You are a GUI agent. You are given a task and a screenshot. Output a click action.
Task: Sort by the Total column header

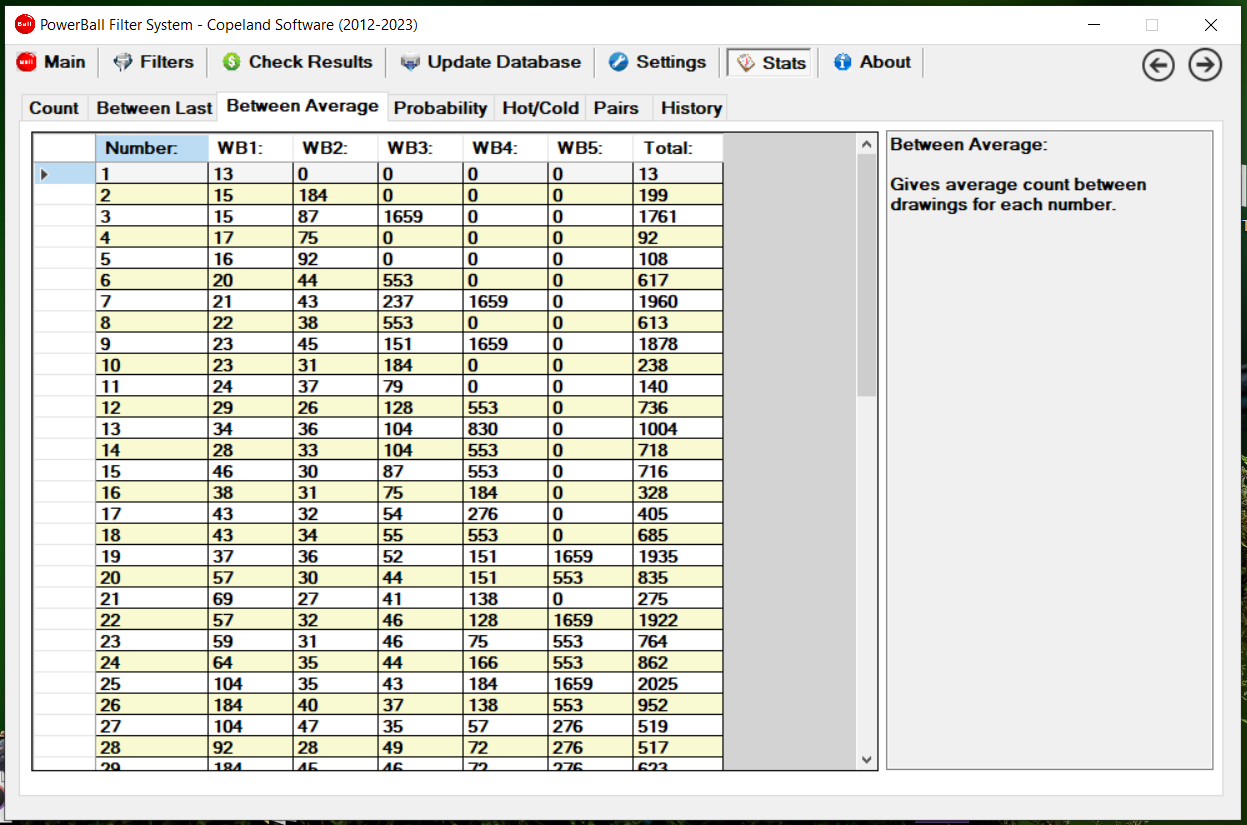(x=677, y=148)
